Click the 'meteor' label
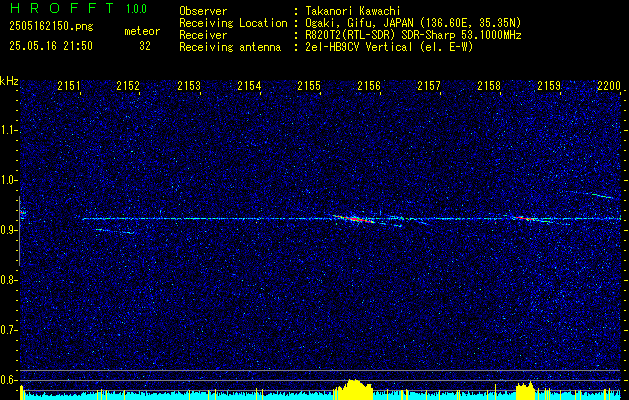Image resolution: width=629 pixels, height=400 pixels. coord(142,31)
